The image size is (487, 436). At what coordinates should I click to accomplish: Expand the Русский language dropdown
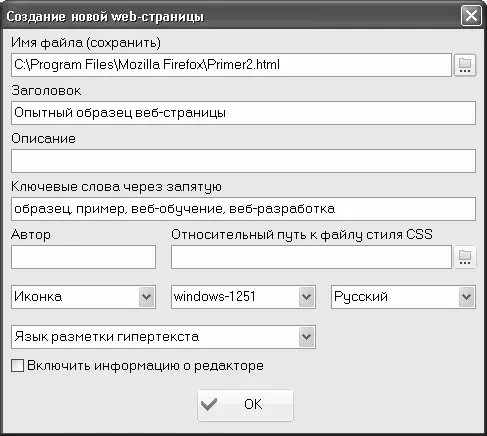tap(466, 297)
